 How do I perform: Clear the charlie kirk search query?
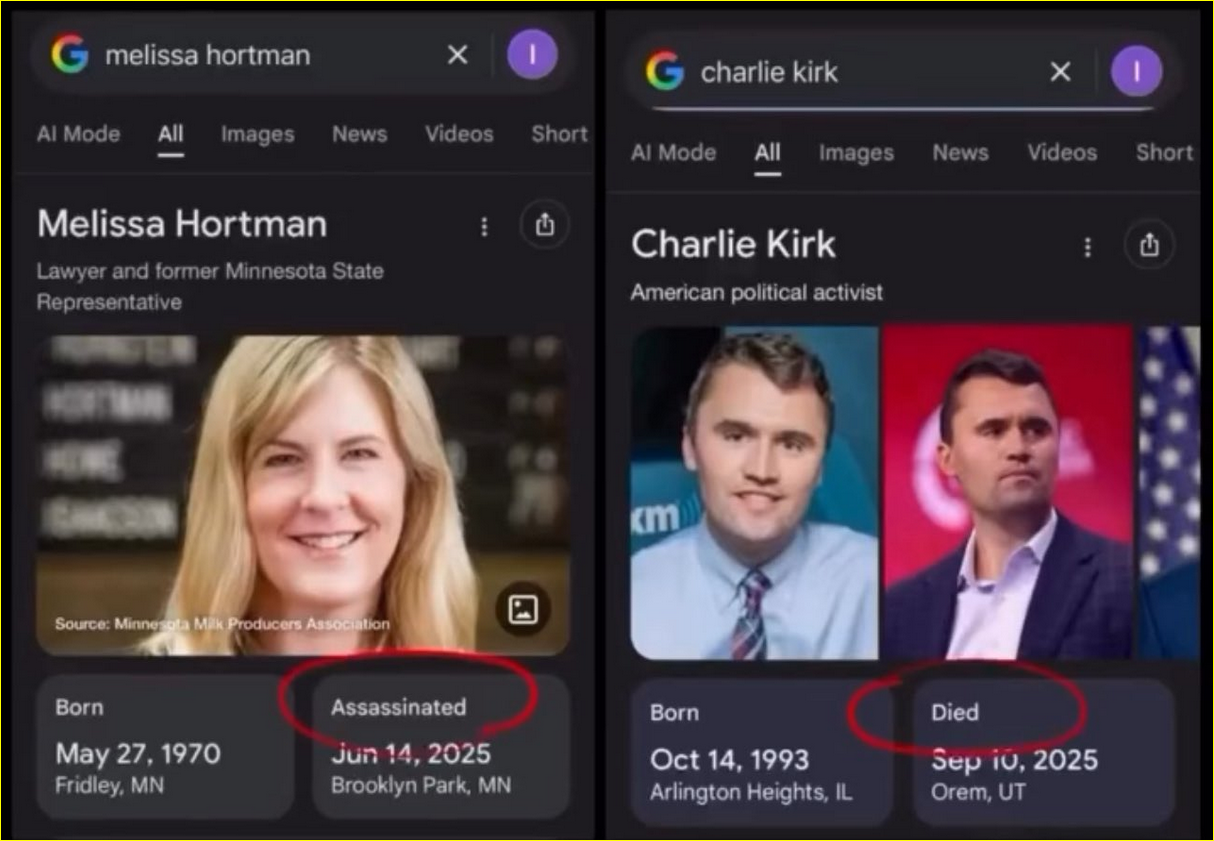click(1060, 71)
